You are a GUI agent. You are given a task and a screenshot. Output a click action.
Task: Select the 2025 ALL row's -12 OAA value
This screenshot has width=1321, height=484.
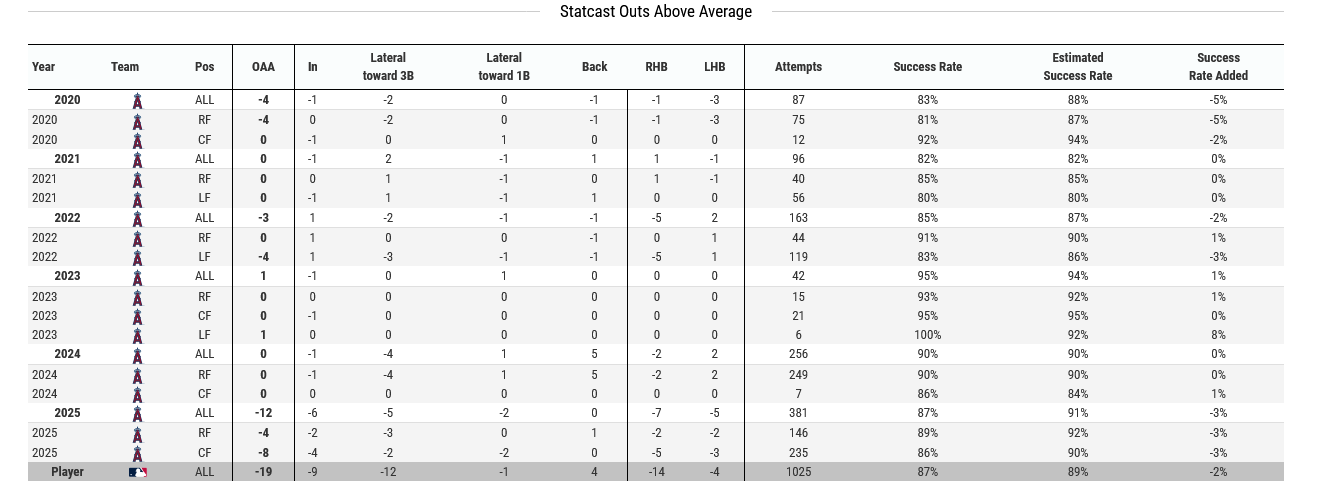(263, 414)
